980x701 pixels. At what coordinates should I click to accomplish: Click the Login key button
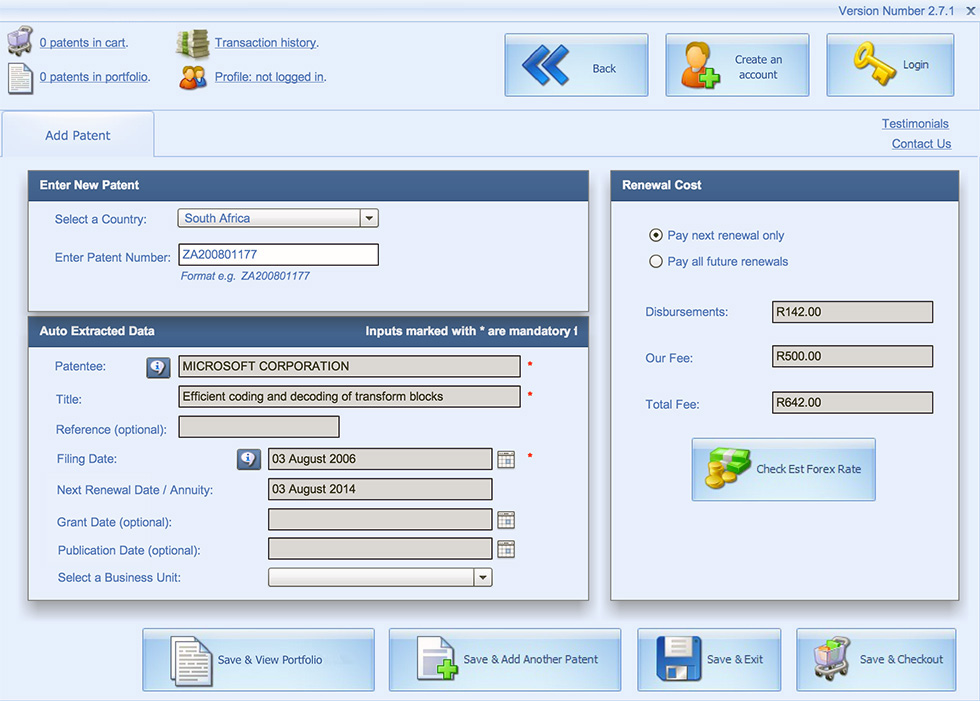pyautogui.click(x=891, y=65)
